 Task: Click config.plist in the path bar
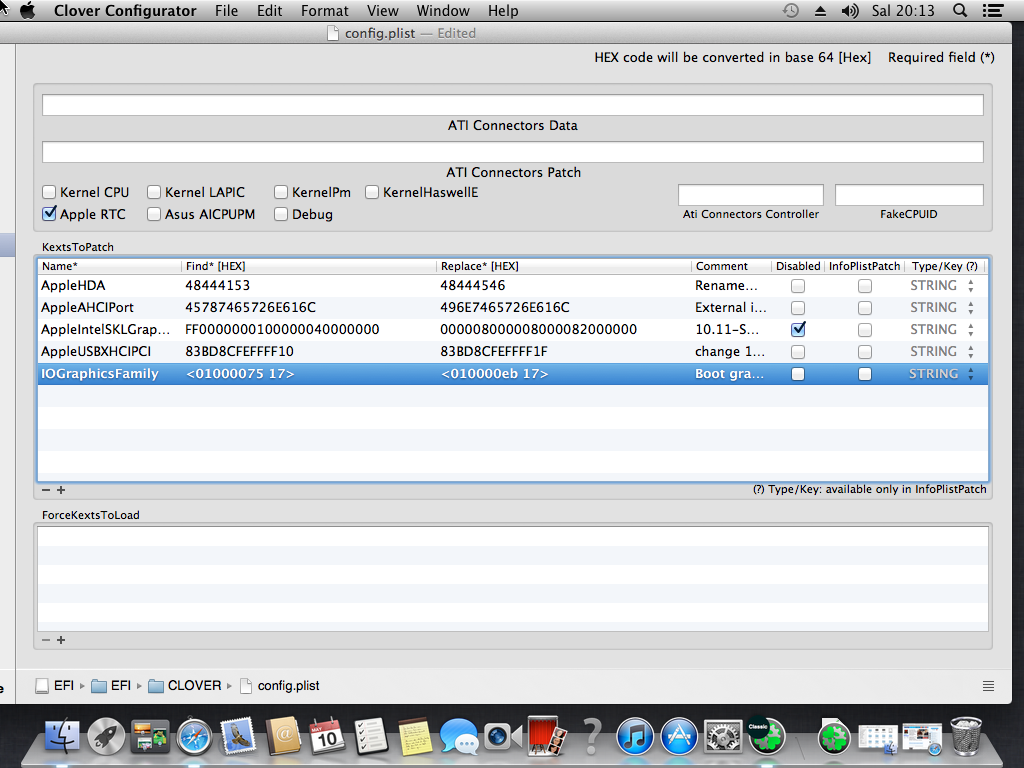280,686
